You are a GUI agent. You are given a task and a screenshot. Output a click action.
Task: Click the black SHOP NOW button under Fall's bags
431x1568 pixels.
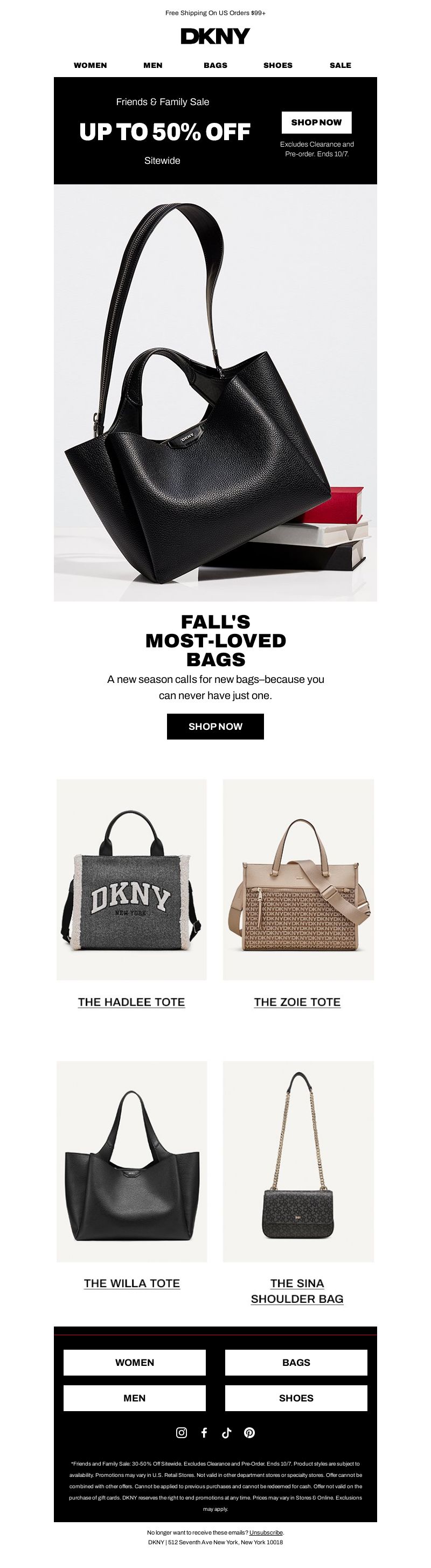pos(215,726)
